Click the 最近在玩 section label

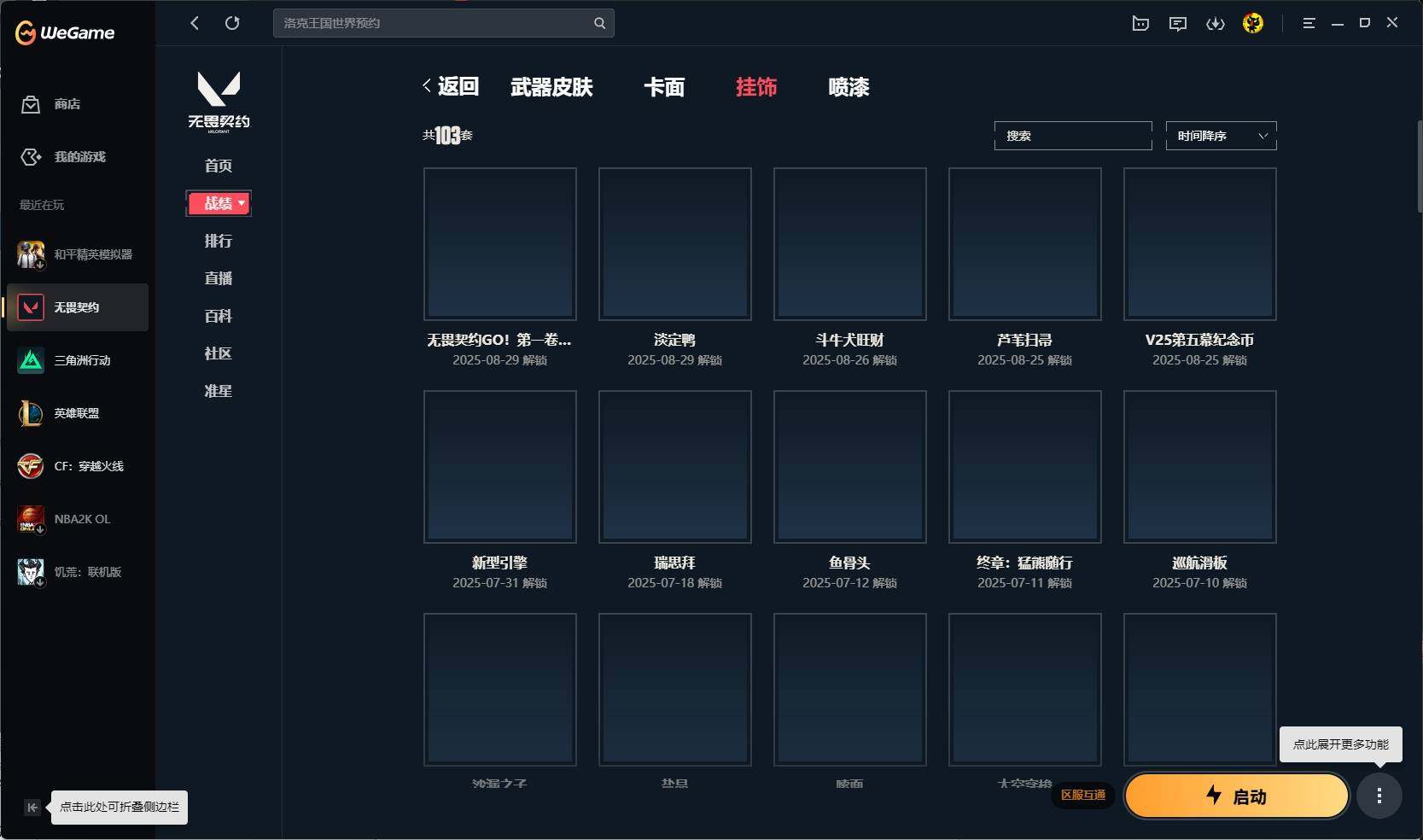[x=42, y=205]
